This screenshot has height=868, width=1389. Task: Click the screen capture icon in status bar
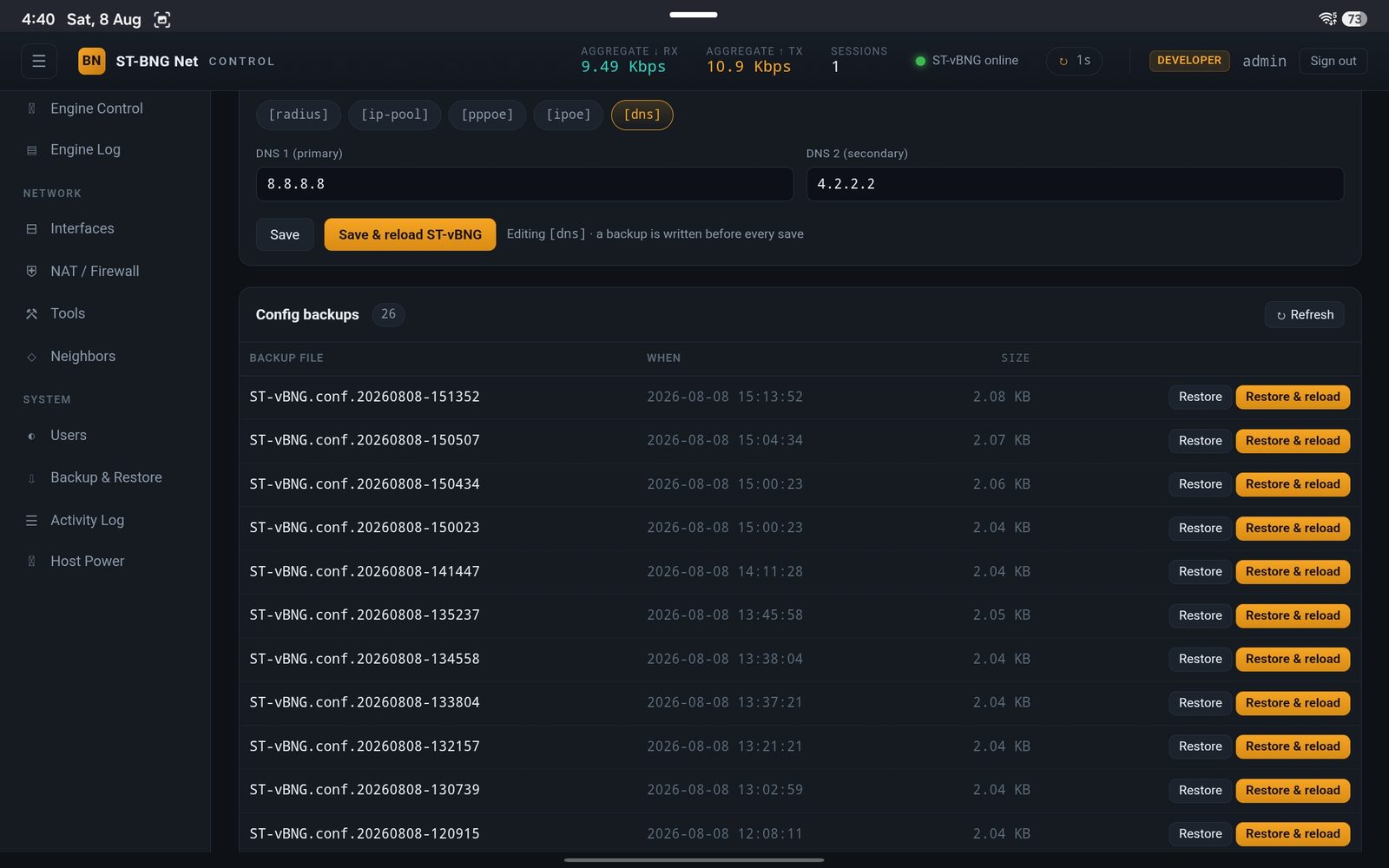coord(162,19)
